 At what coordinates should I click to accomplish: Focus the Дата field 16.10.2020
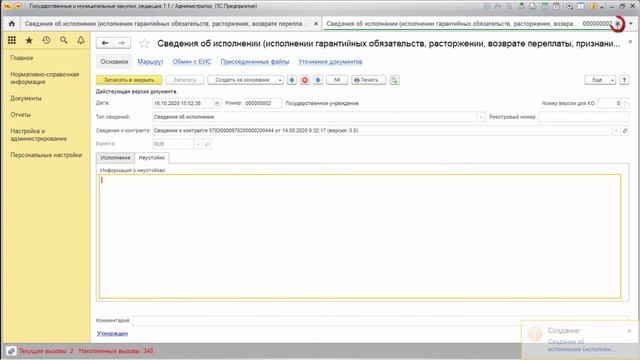click(183, 104)
